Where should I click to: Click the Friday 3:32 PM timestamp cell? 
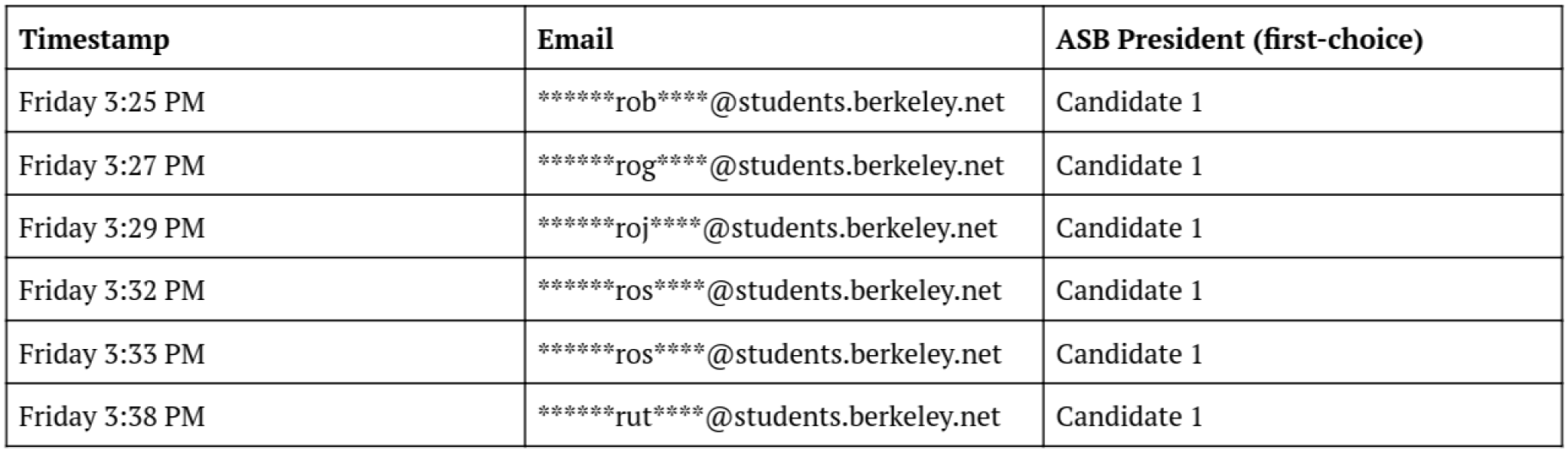click(x=112, y=291)
